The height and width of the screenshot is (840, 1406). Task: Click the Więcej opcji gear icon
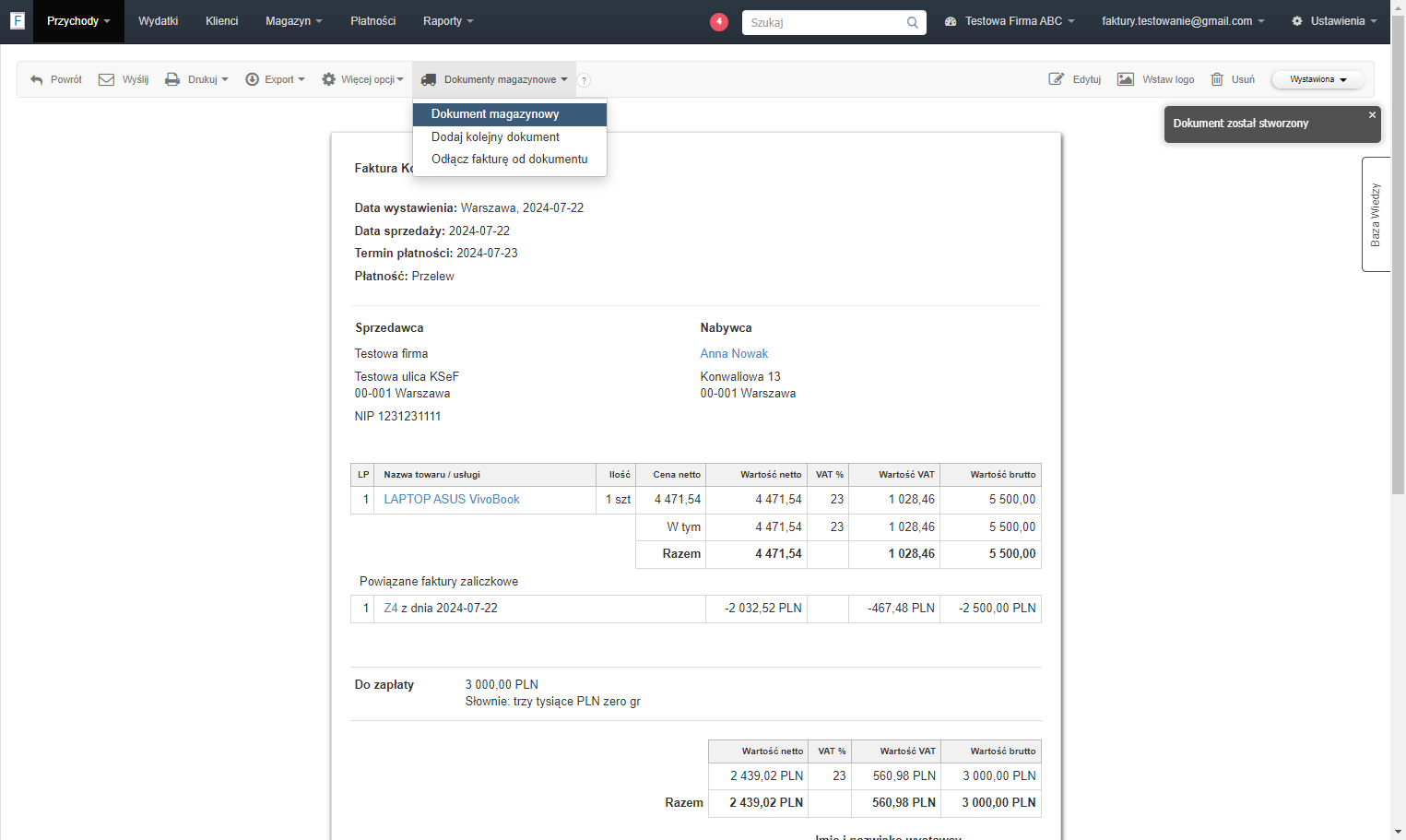point(328,80)
